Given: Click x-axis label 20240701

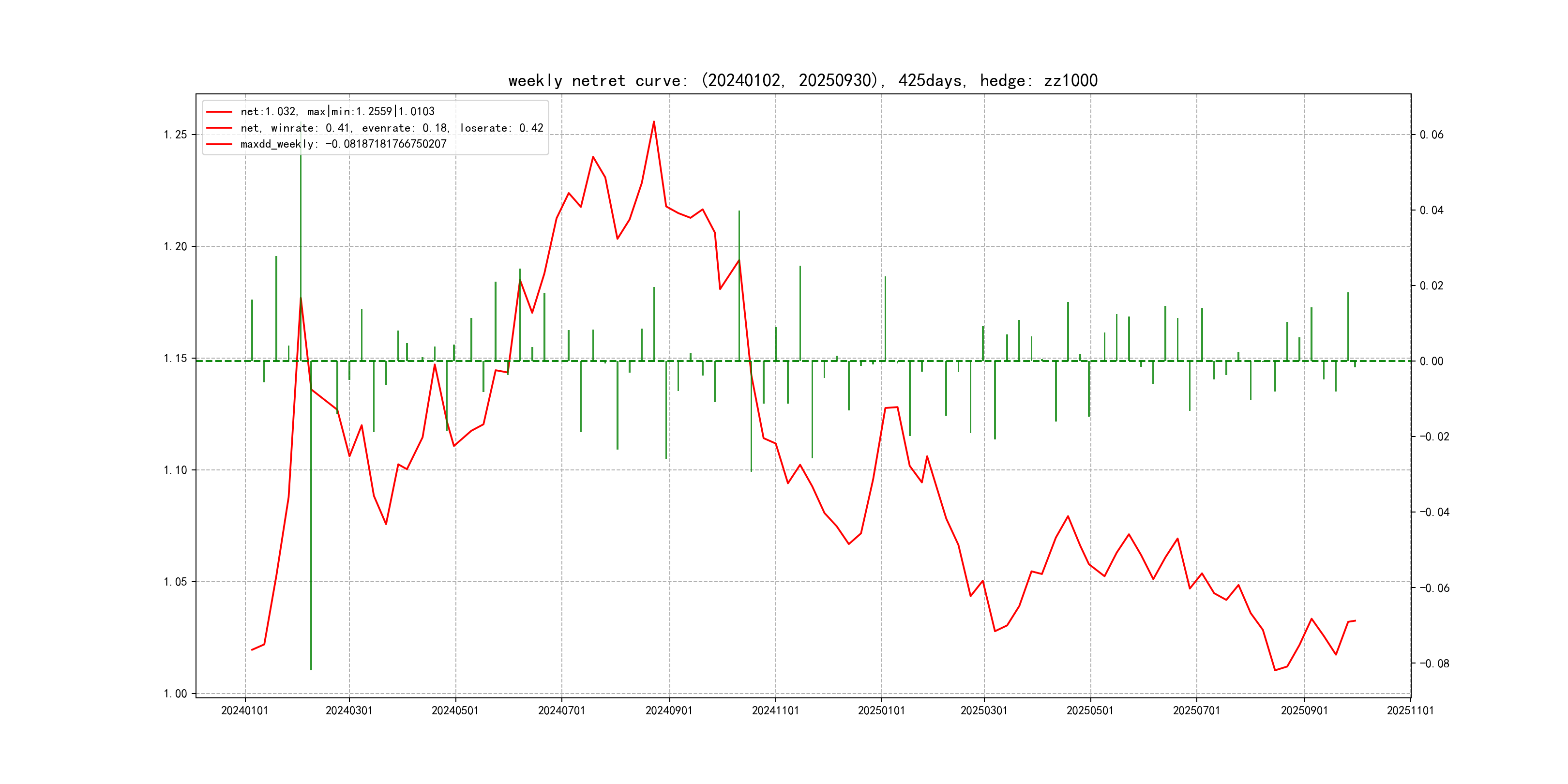Looking at the screenshot, I should point(561,710).
